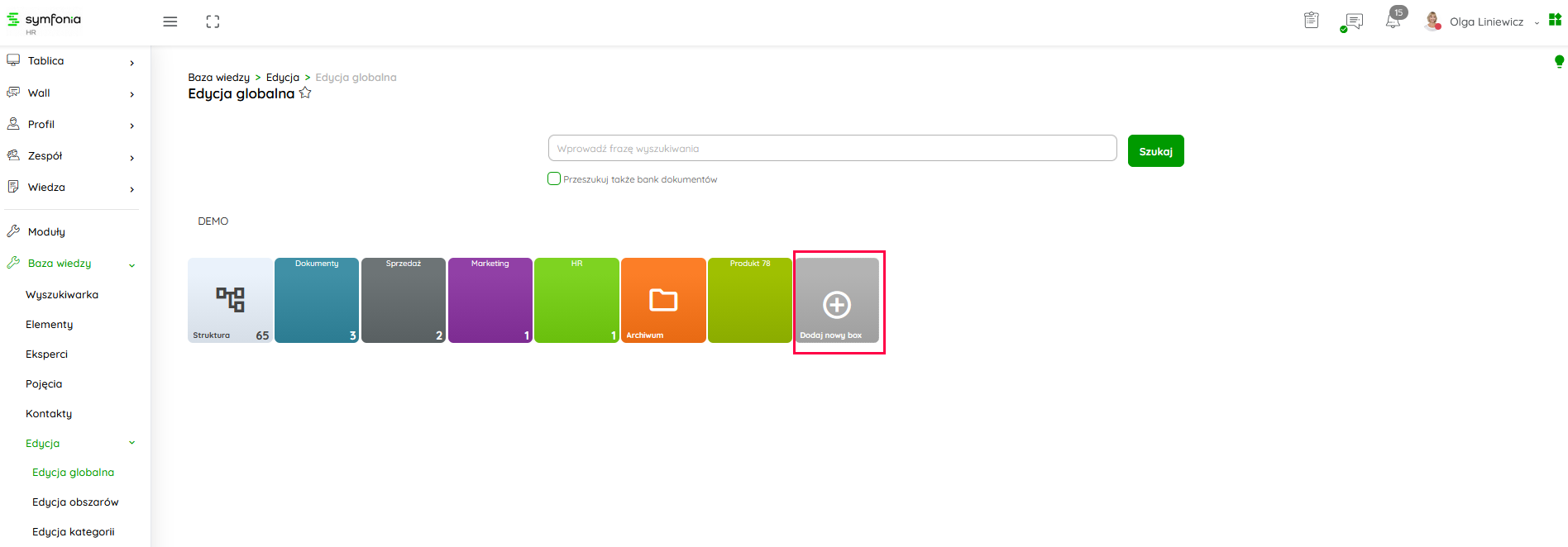Open Wyszukiwarka in the sidebar
Viewport: 1568px width, 547px height.
click(62, 295)
